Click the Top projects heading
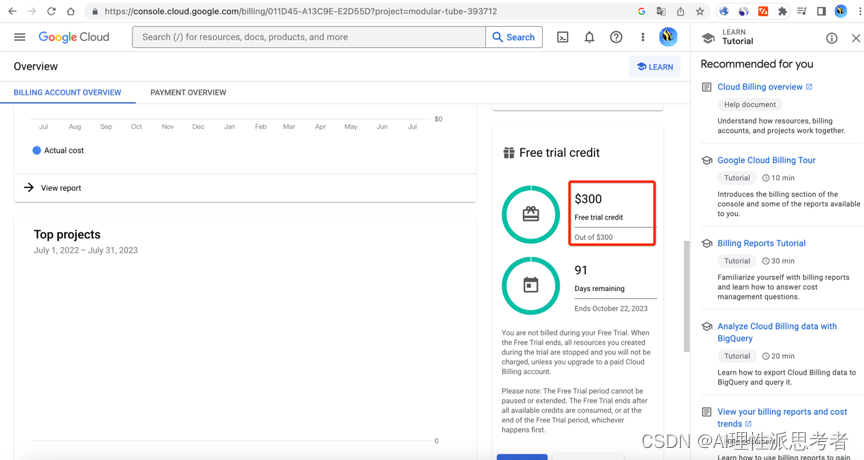The height and width of the screenshot is (460, 864). [67, 235]
